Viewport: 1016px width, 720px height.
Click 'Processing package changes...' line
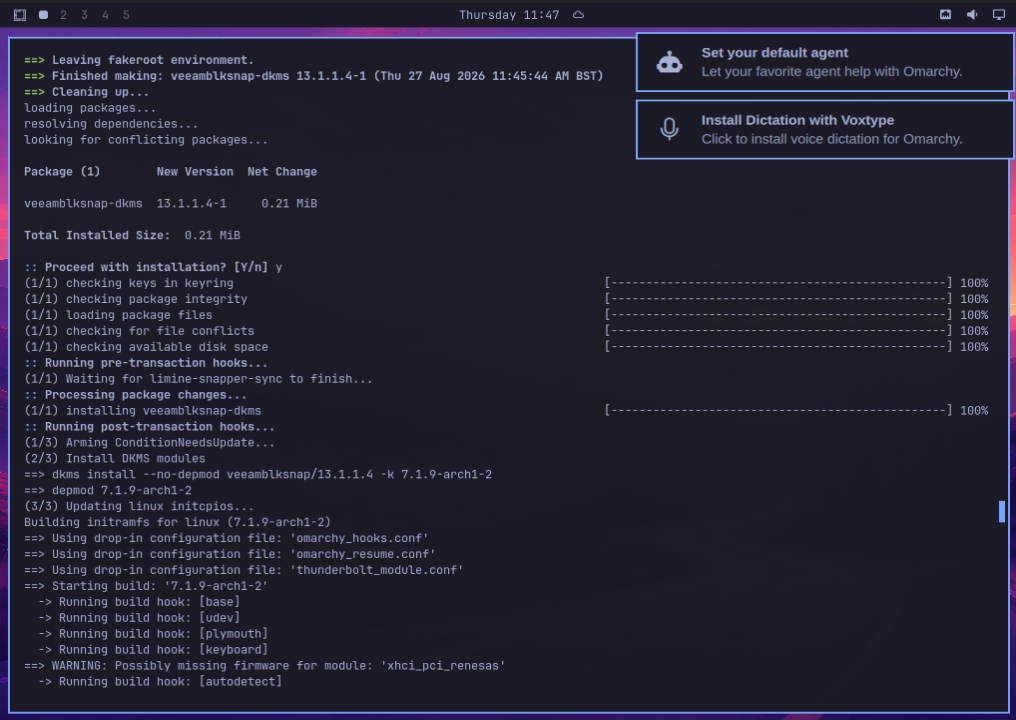[135, 395]
